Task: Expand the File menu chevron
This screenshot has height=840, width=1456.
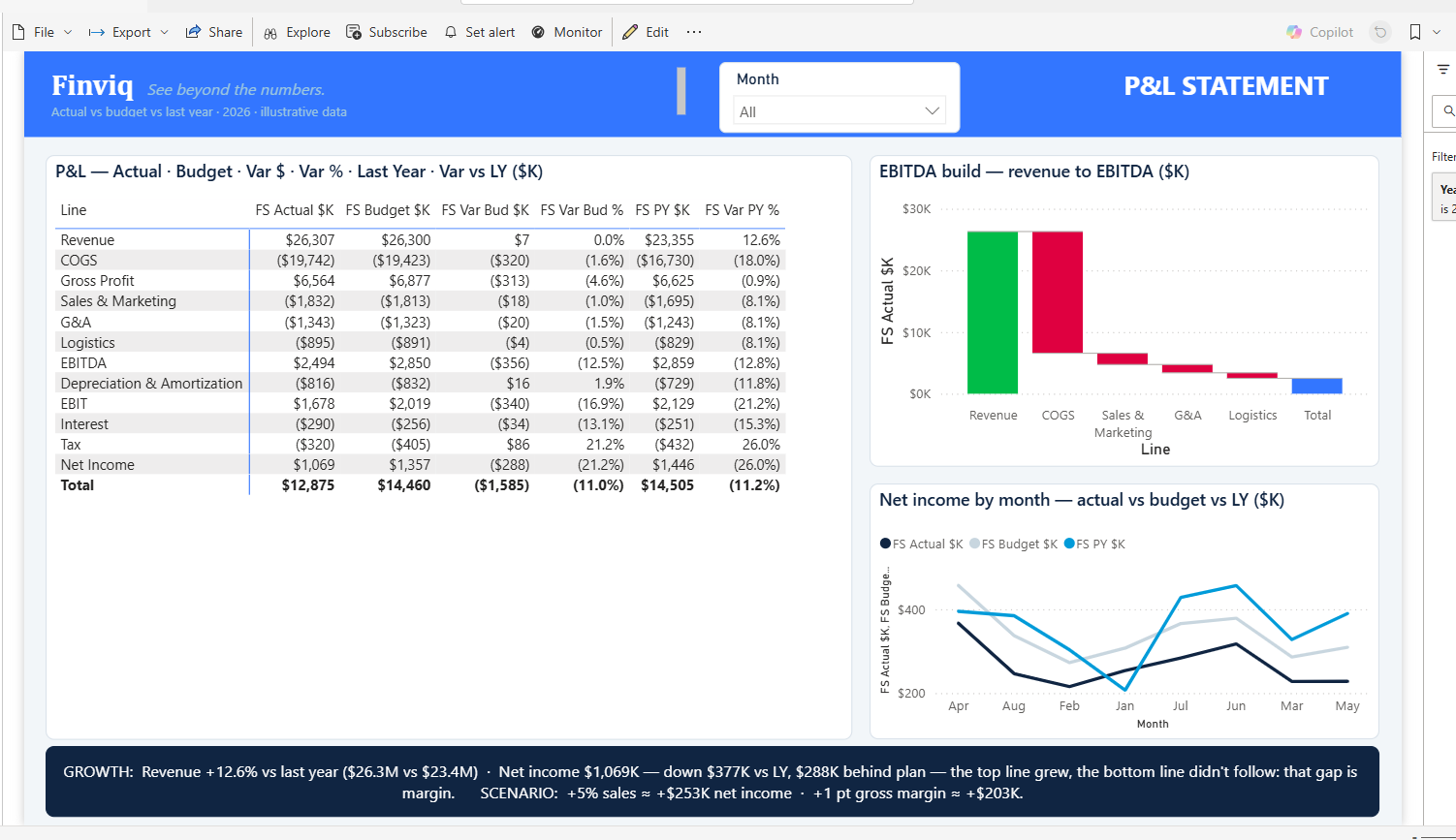Action: pos(68,32)
